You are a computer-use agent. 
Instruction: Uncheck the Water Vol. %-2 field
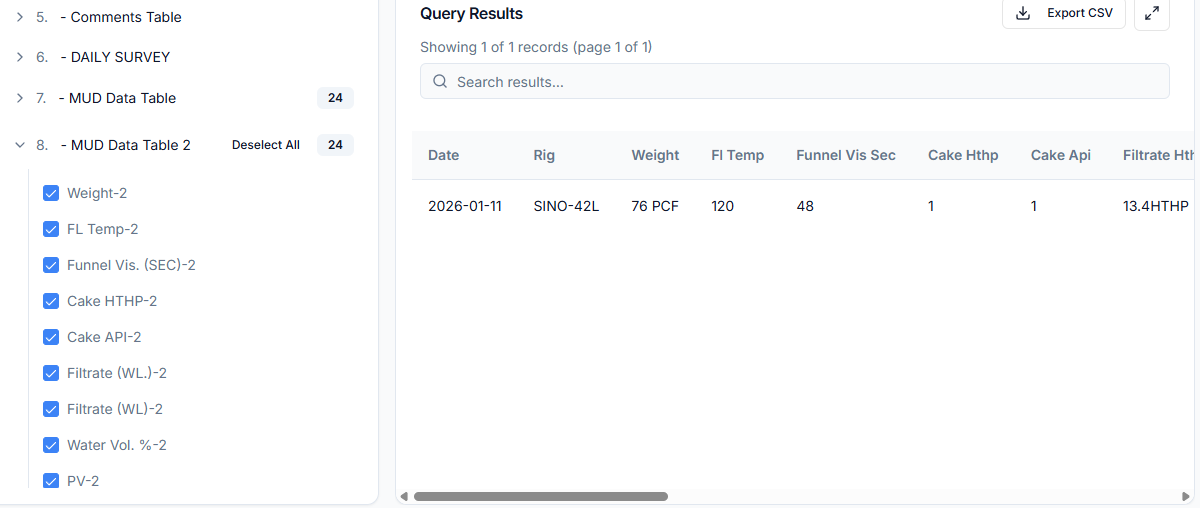pos(52,445)
